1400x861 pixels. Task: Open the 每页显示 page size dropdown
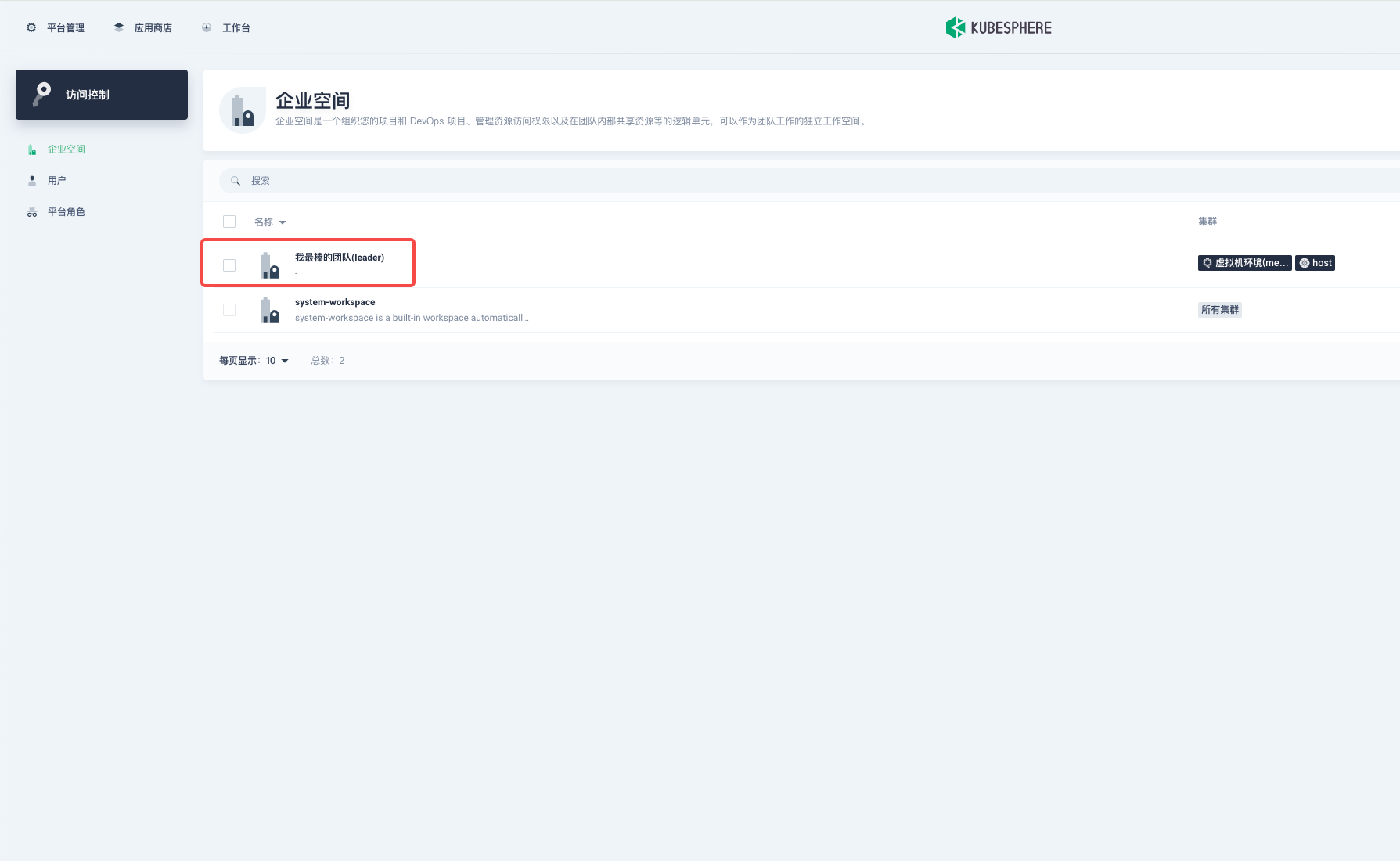tap(277, 361)
